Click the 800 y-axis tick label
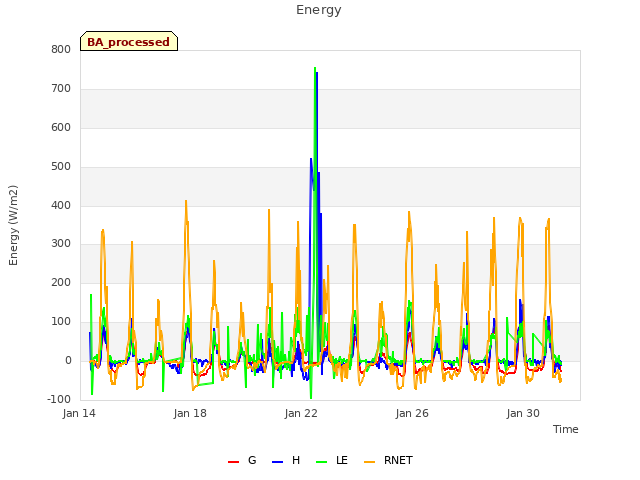This screenshot has width=640, height=480. coord(61,50)
